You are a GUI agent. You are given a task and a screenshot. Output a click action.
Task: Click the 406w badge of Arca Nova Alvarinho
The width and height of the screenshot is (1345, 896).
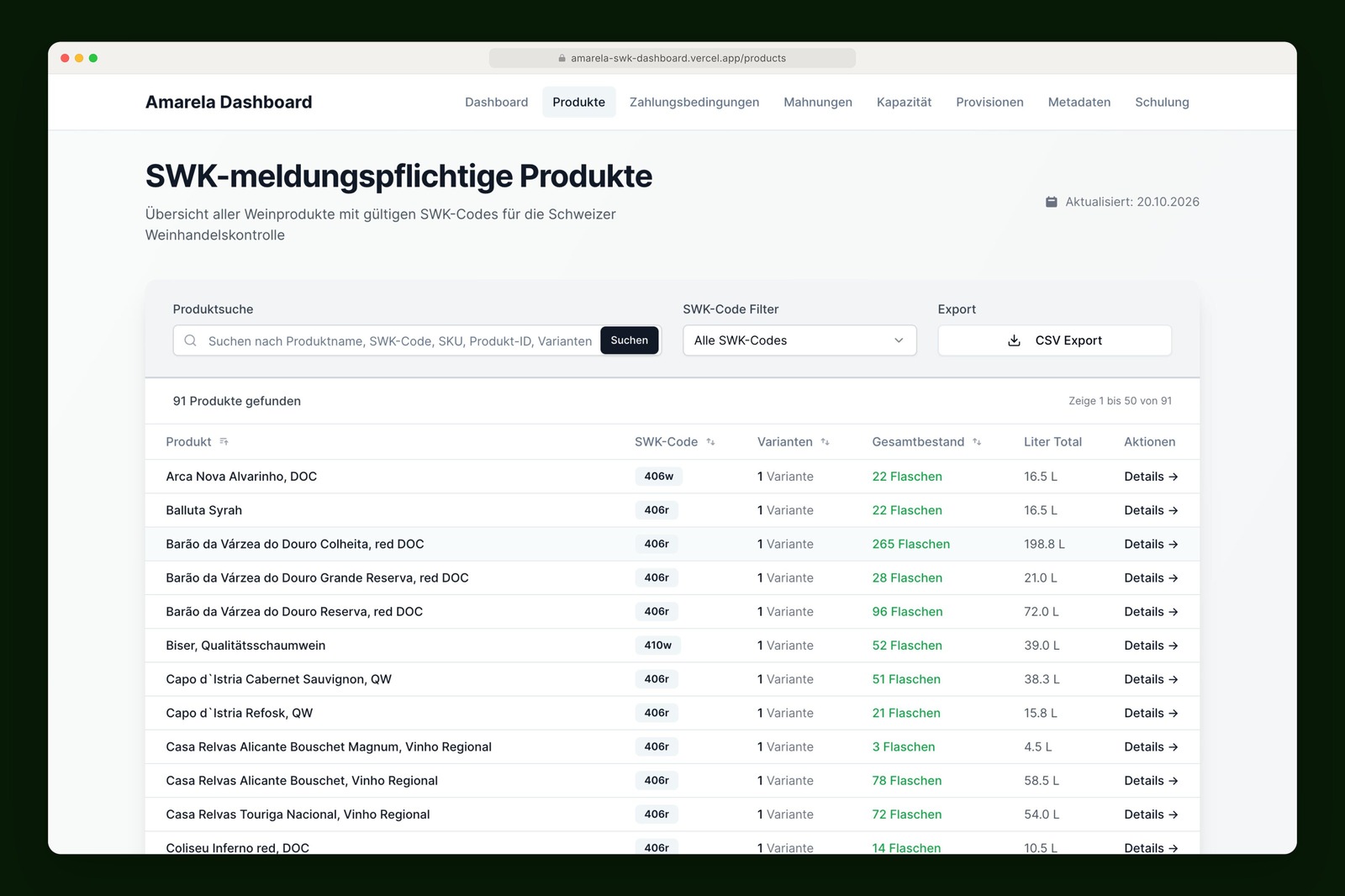[659, 477]
